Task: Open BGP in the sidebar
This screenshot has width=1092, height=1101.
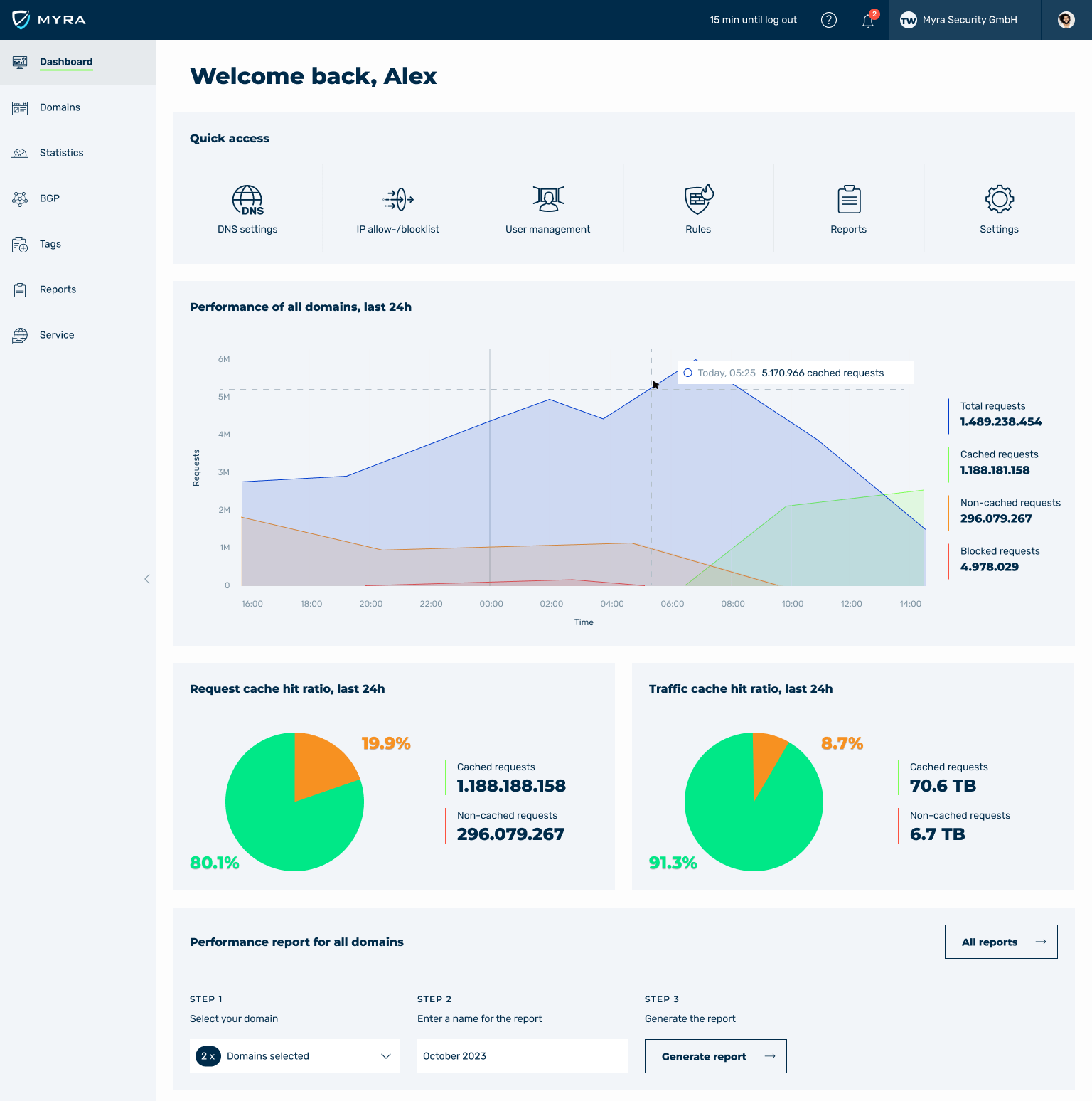Action: click(49, 198)
